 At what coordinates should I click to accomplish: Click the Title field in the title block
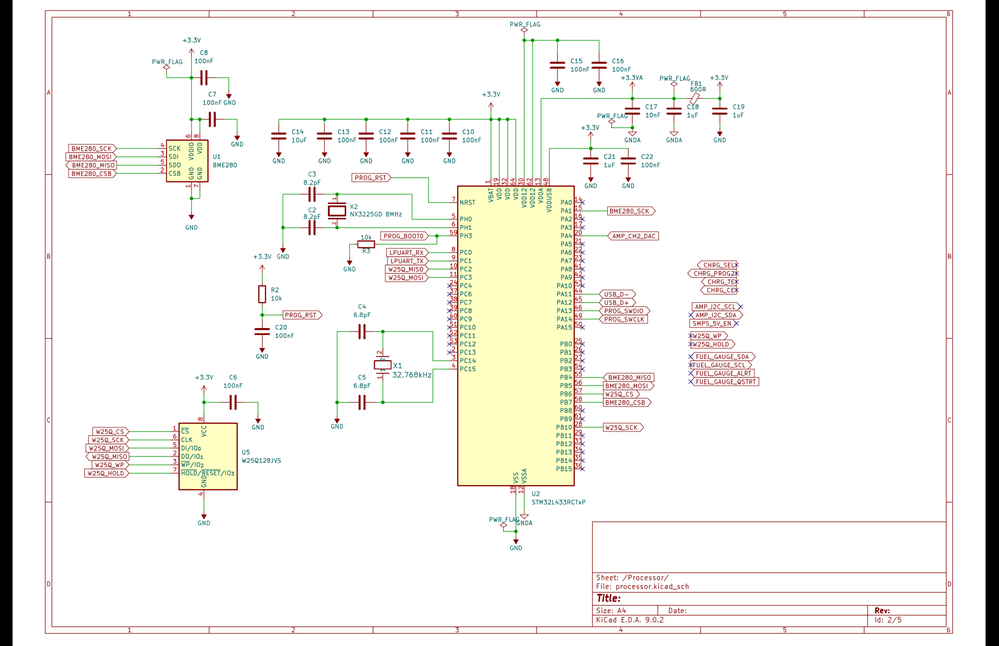(x=609, y=597)
